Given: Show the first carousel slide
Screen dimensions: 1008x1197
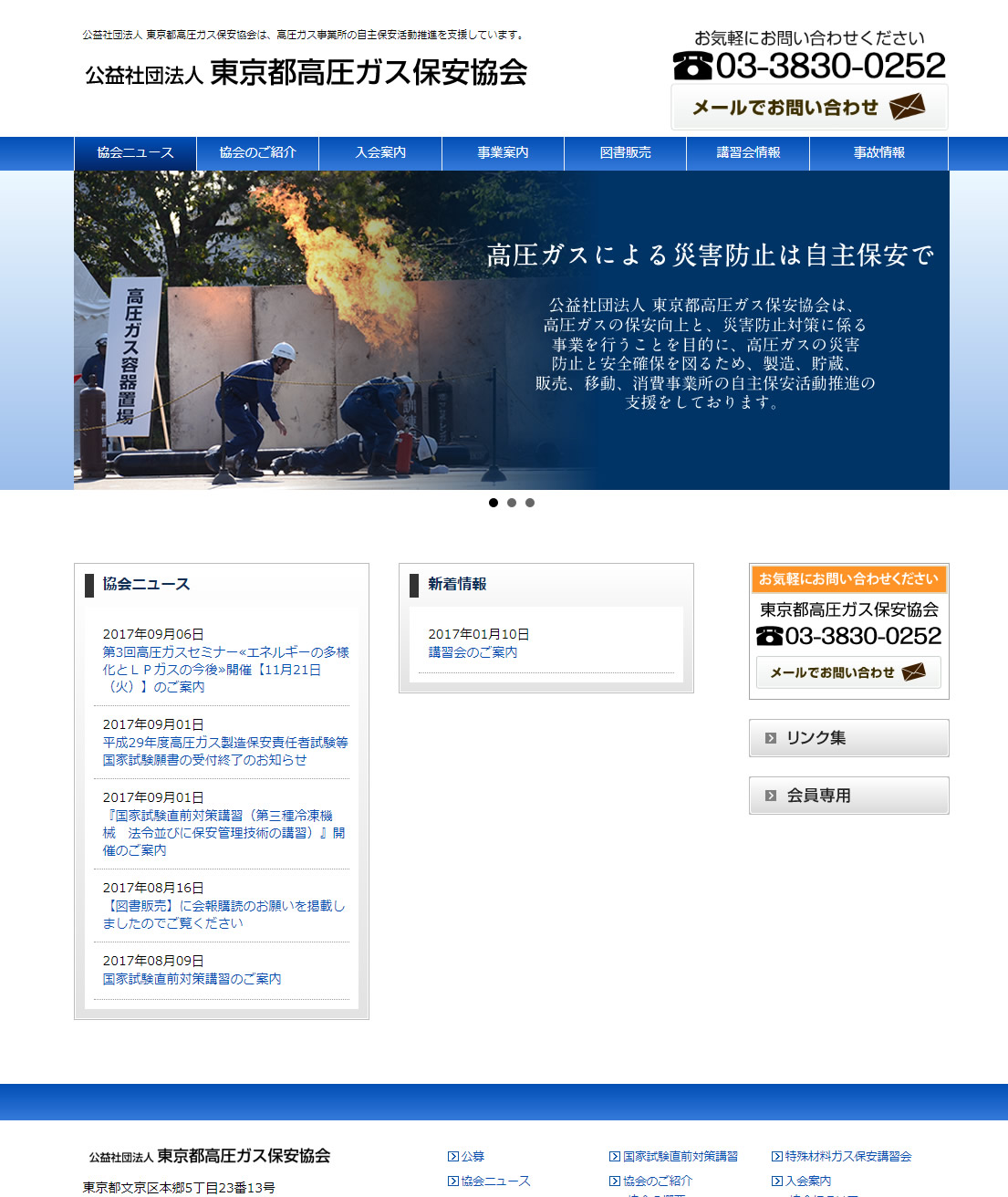Looking at the screenshot, I should tap(494, 503).
